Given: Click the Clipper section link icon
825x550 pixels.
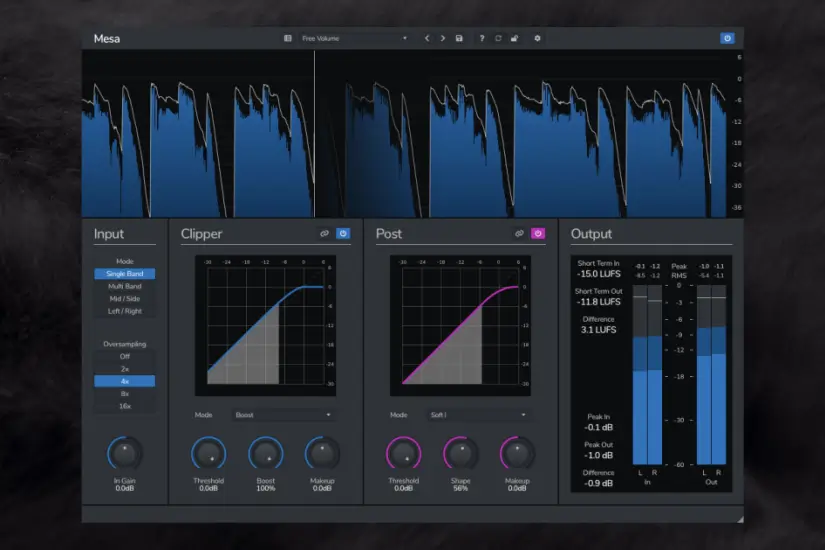Looking at the screenshot, I should (324, 234).
